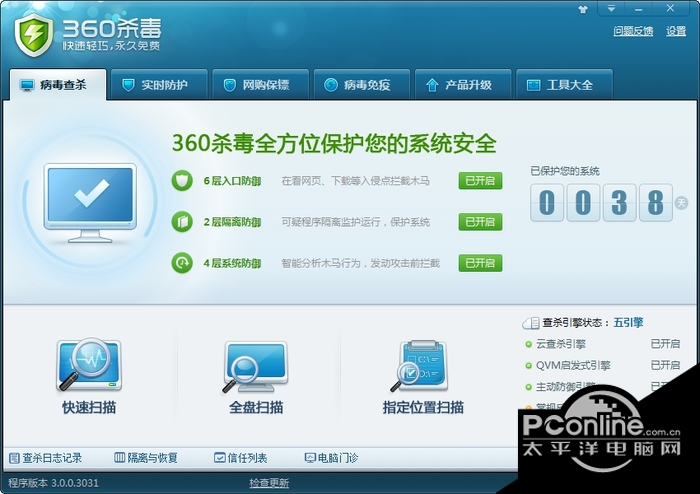
Task: Start 快速扫描 quick scan icon
Action: pos(89,365)
